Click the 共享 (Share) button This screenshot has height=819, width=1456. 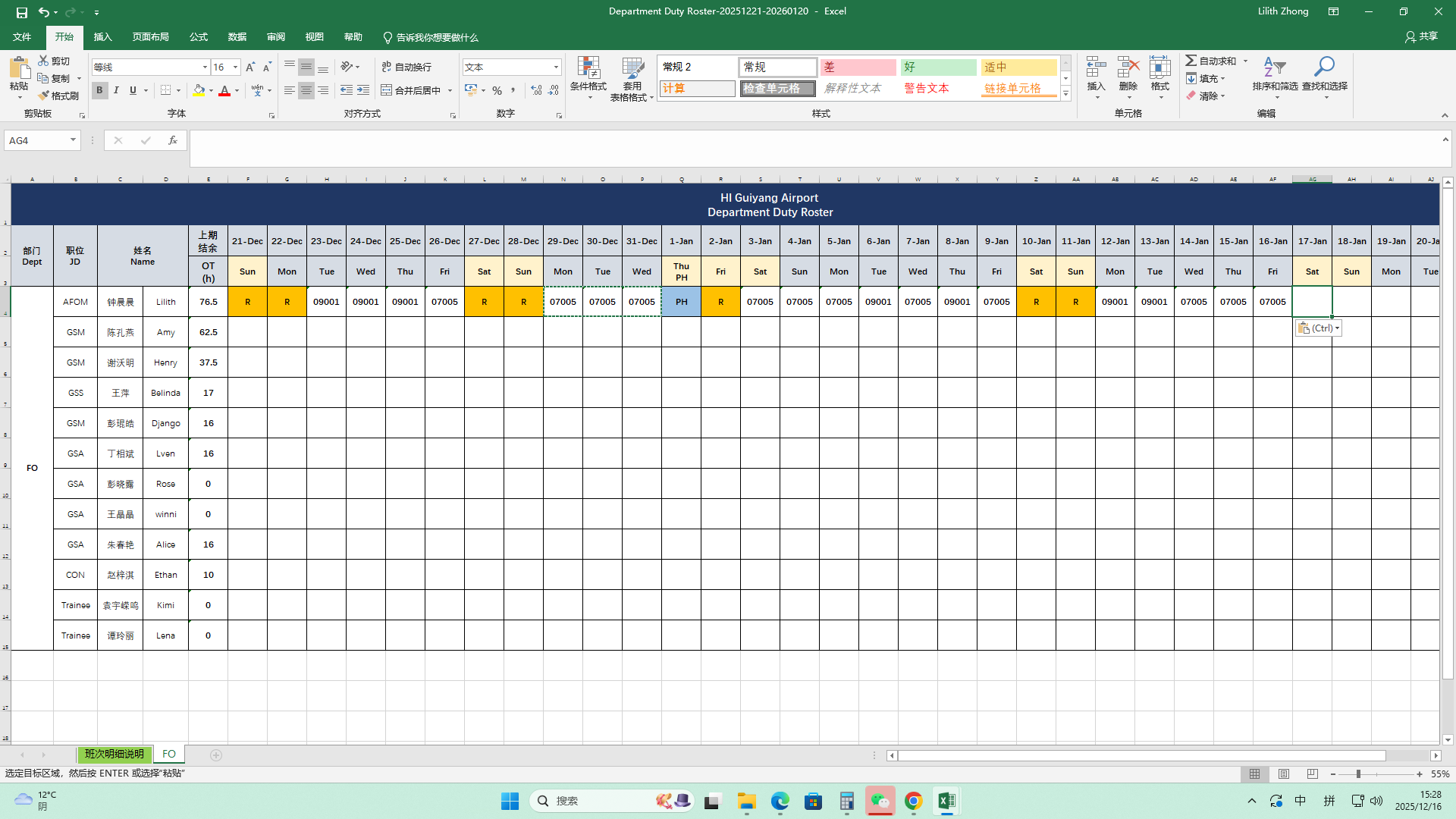coord(1421,36)
